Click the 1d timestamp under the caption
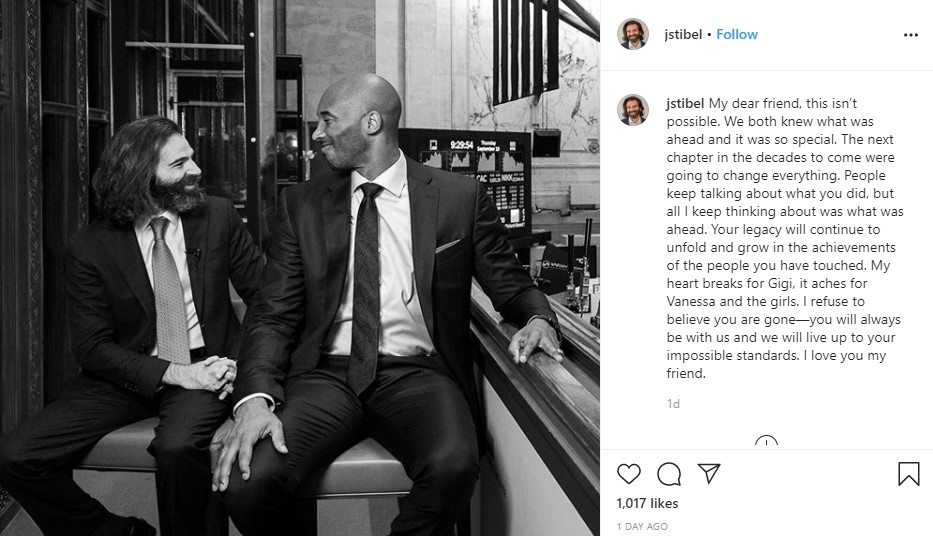 point(673,404)
